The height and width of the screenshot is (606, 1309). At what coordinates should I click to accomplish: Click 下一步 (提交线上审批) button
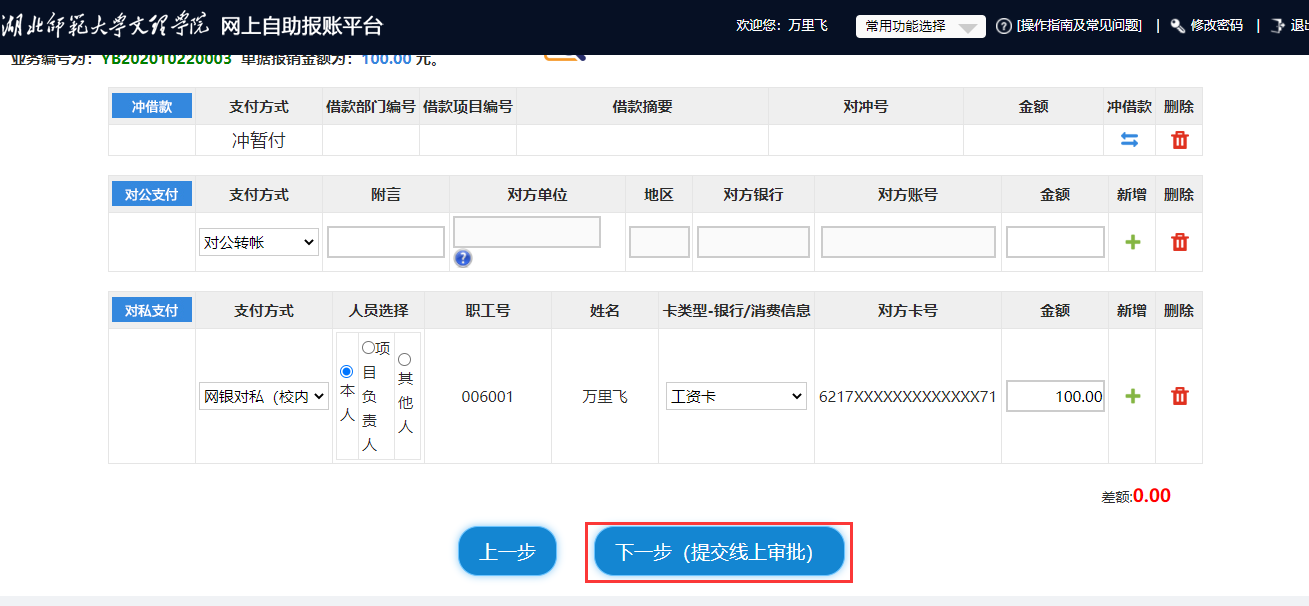click(x=719, y=552)
